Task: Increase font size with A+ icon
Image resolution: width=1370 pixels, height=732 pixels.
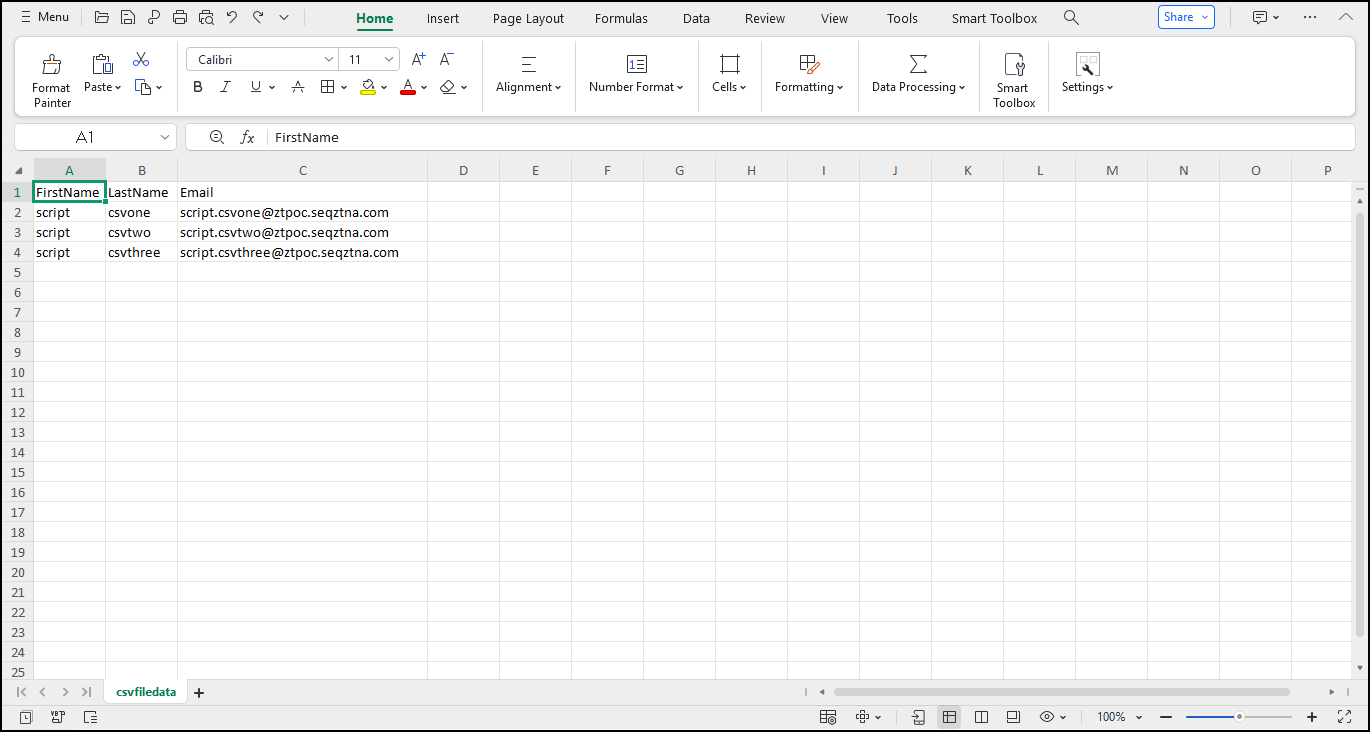Action: [419, 60]
